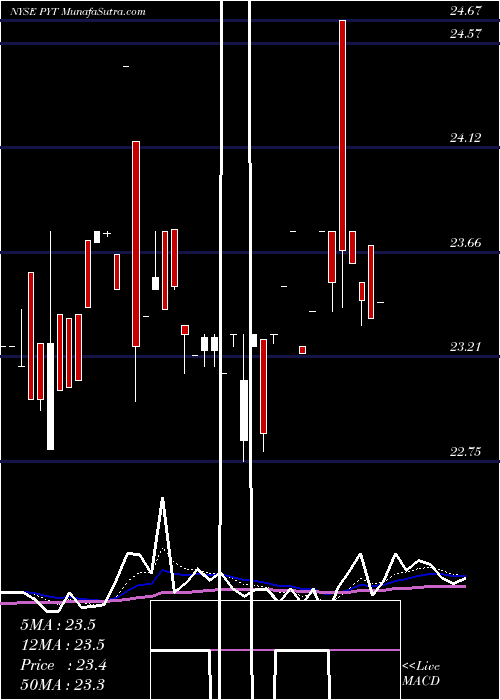This screenshot has width=500, height=700.
Task: Click the 50MA : 23.3 readout
Action: click(x=62, y=685)
